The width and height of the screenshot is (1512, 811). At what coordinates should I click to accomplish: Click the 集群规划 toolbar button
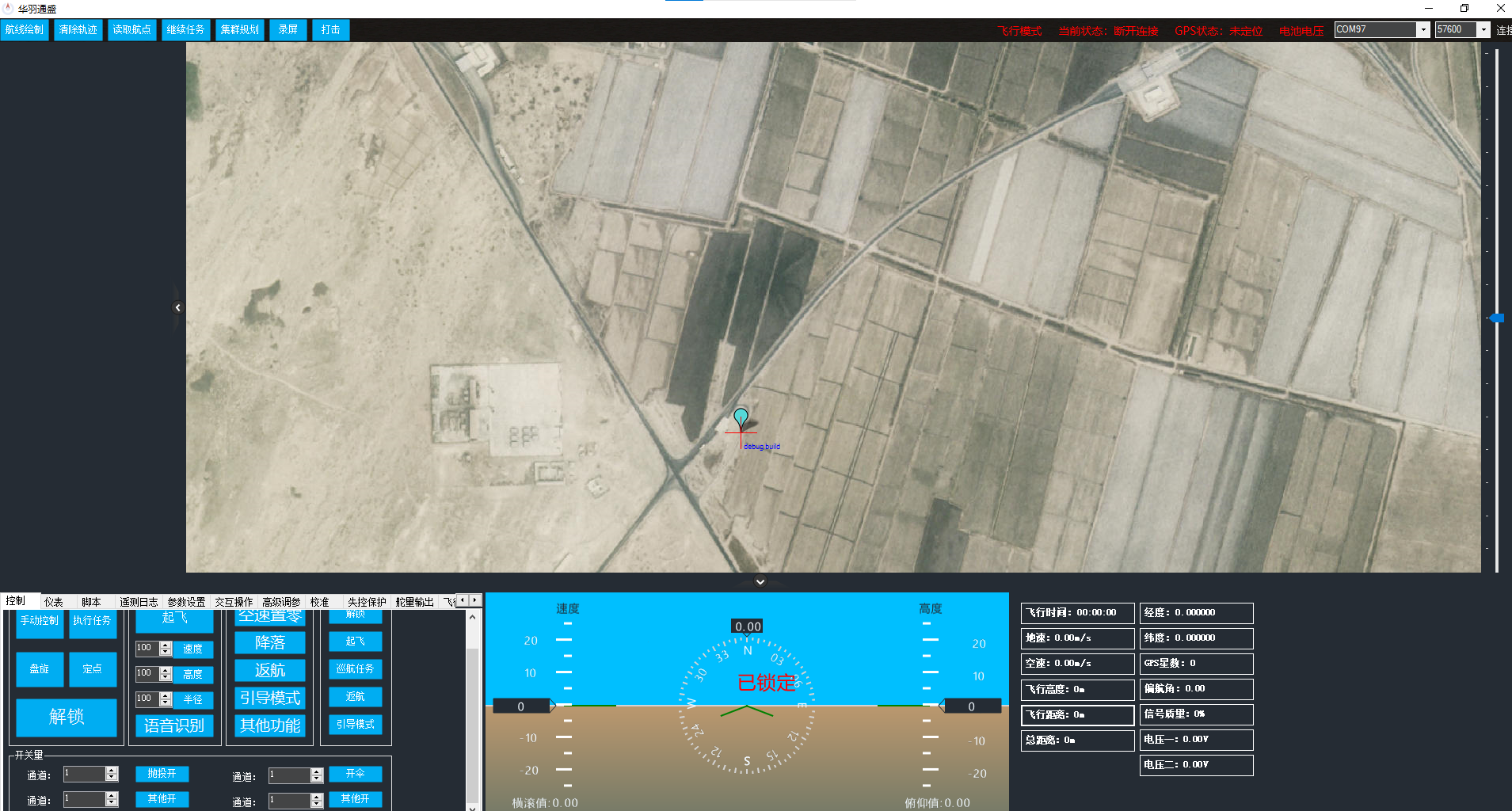tap(239, 30)
